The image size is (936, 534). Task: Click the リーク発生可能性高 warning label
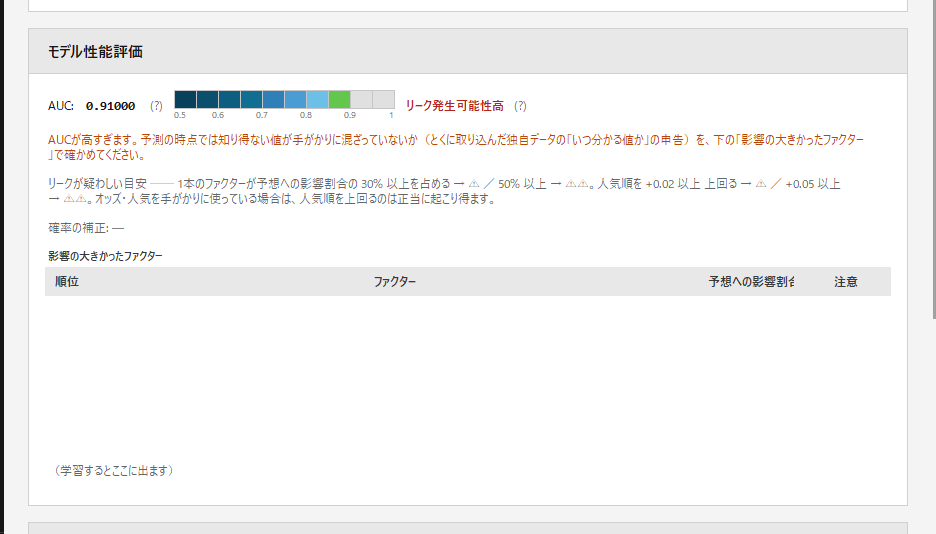[455, 106]
